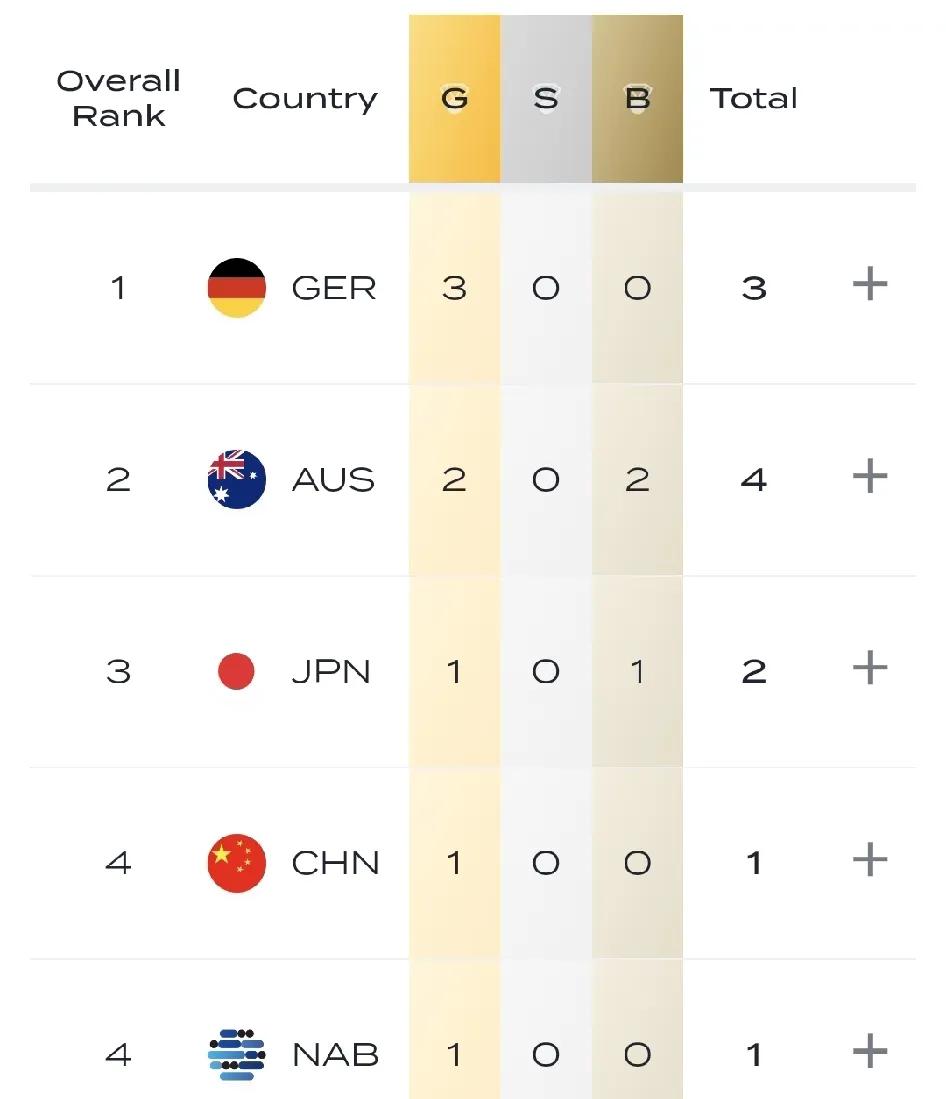Sort by Bronze column header
This screenshot has width=946, height=1099.
pyautogui.click(x=638, y=99)
